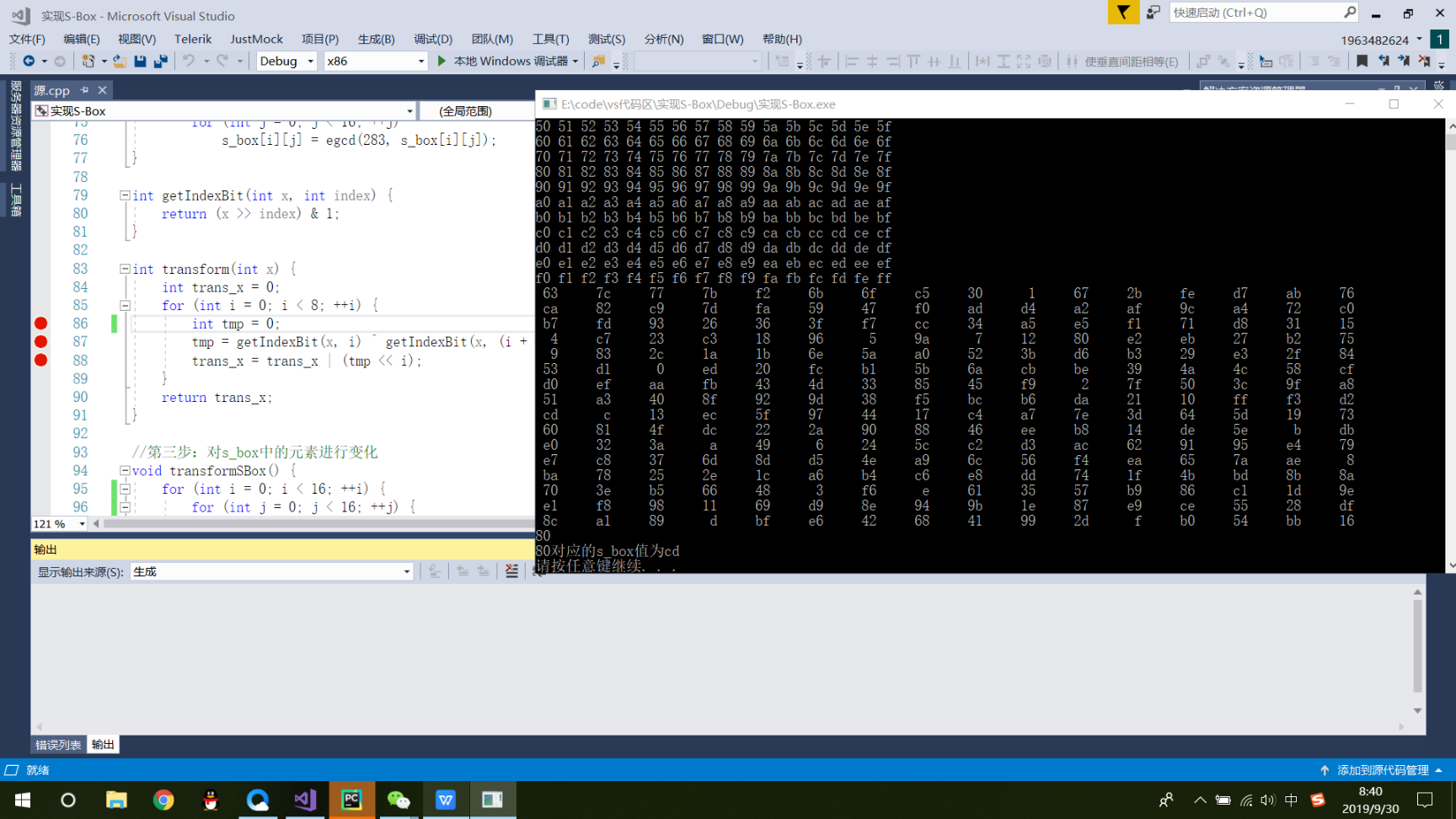Screen dimensions: 1456x819
Task: Collapse the transformSBox function block
Action: click(125, 470)
